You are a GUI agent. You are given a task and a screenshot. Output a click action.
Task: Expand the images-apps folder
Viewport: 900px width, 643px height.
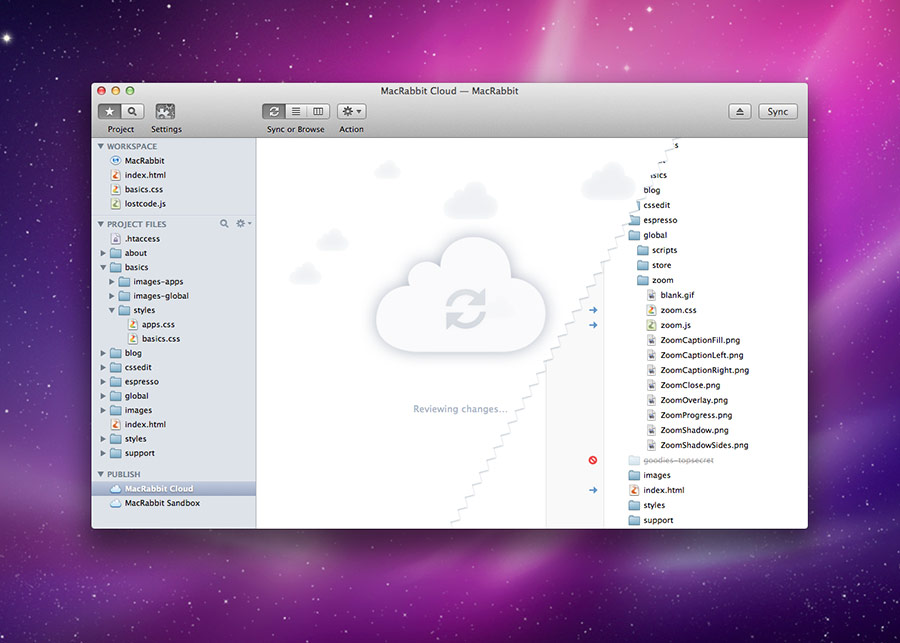[x=112, y=281]
